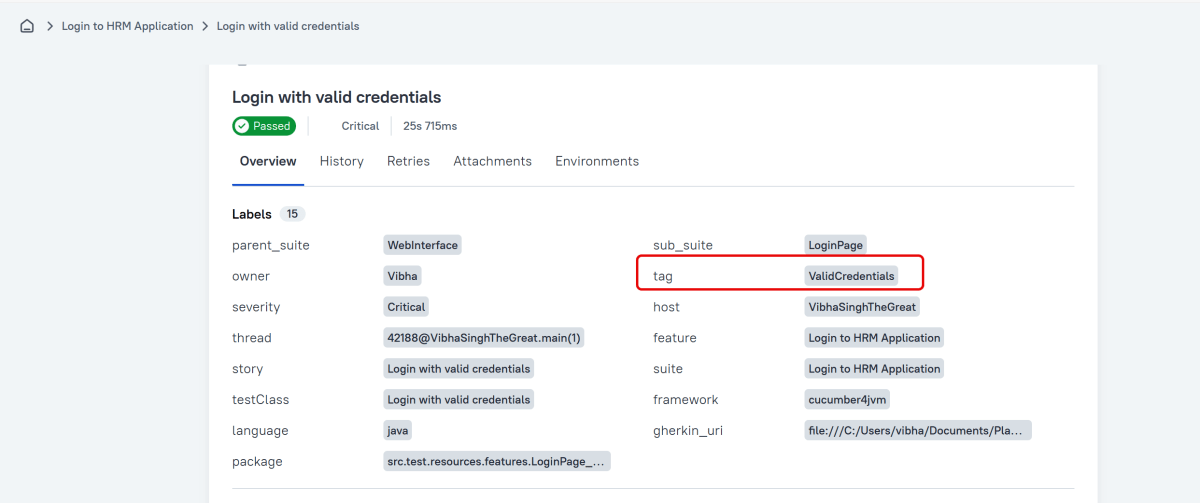The image size is (1200, 503).
Task: Open the History tab
Action: click(x=341, y=161)
